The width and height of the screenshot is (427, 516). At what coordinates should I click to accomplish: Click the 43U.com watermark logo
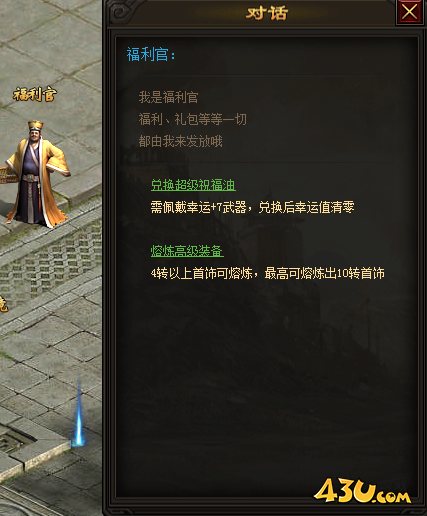(x=362, y=491)
